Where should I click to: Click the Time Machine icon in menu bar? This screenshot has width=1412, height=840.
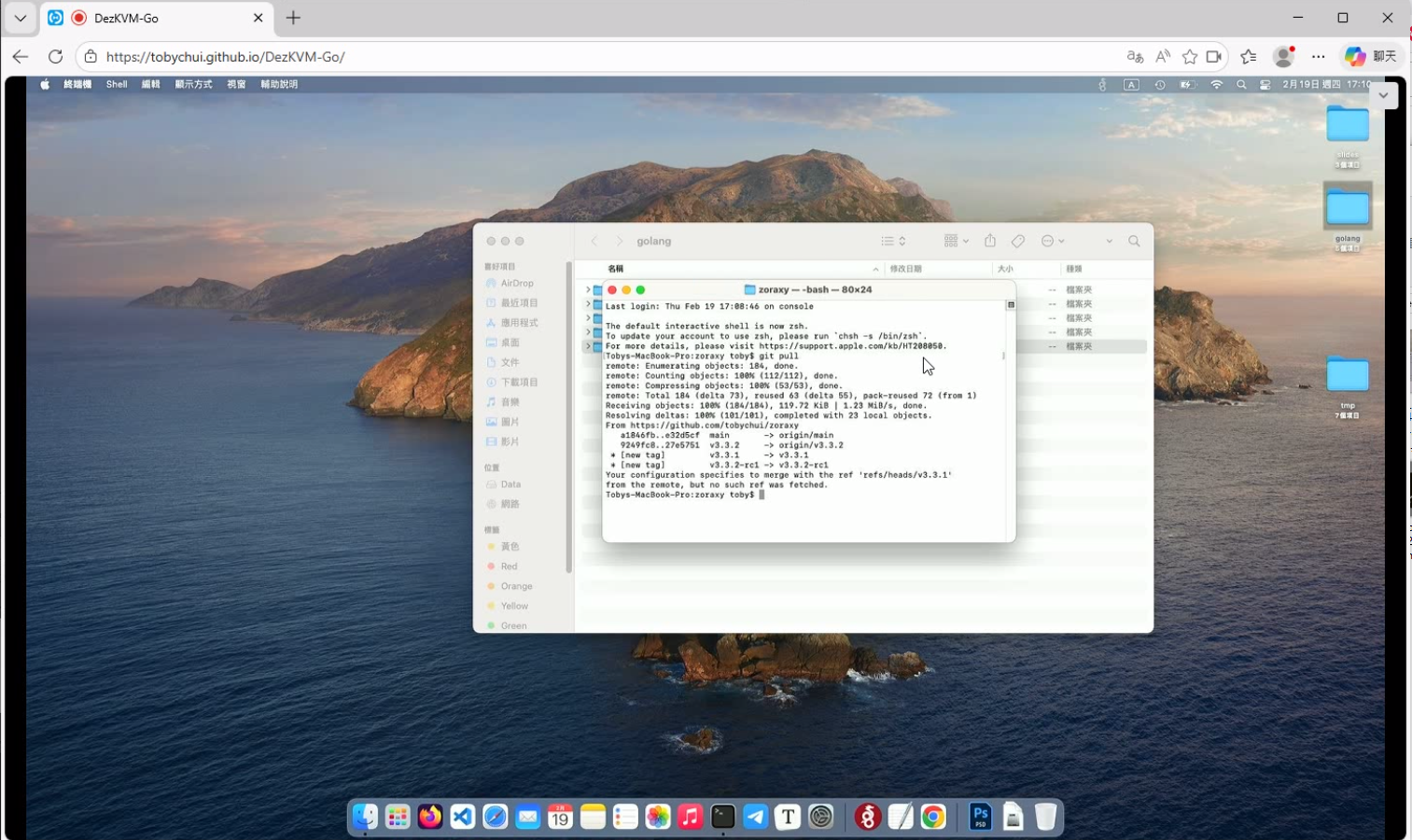coord(1160,84)
